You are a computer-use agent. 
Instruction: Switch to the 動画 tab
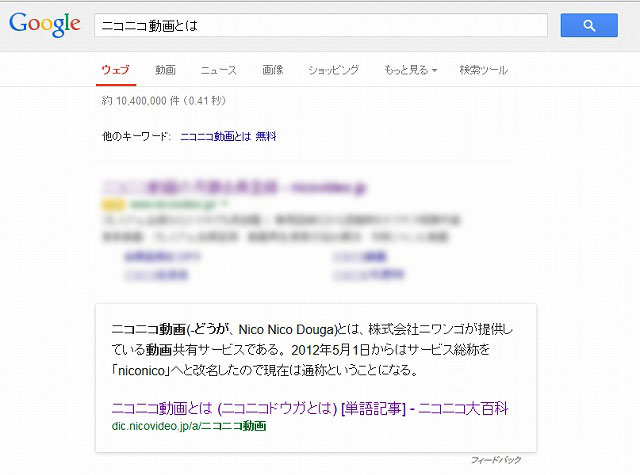tap(165, 70)
